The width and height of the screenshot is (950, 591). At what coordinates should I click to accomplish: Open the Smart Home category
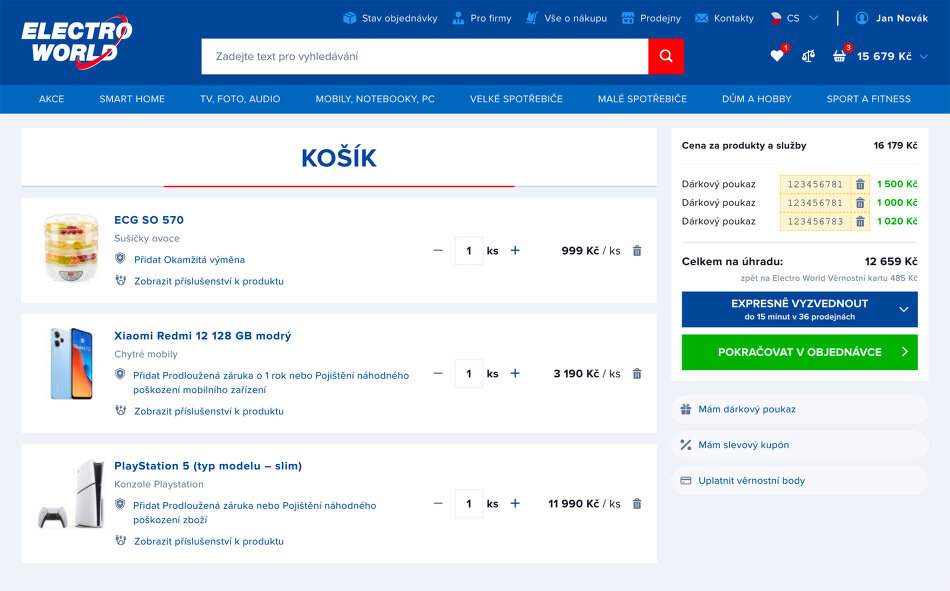[132, 99]
